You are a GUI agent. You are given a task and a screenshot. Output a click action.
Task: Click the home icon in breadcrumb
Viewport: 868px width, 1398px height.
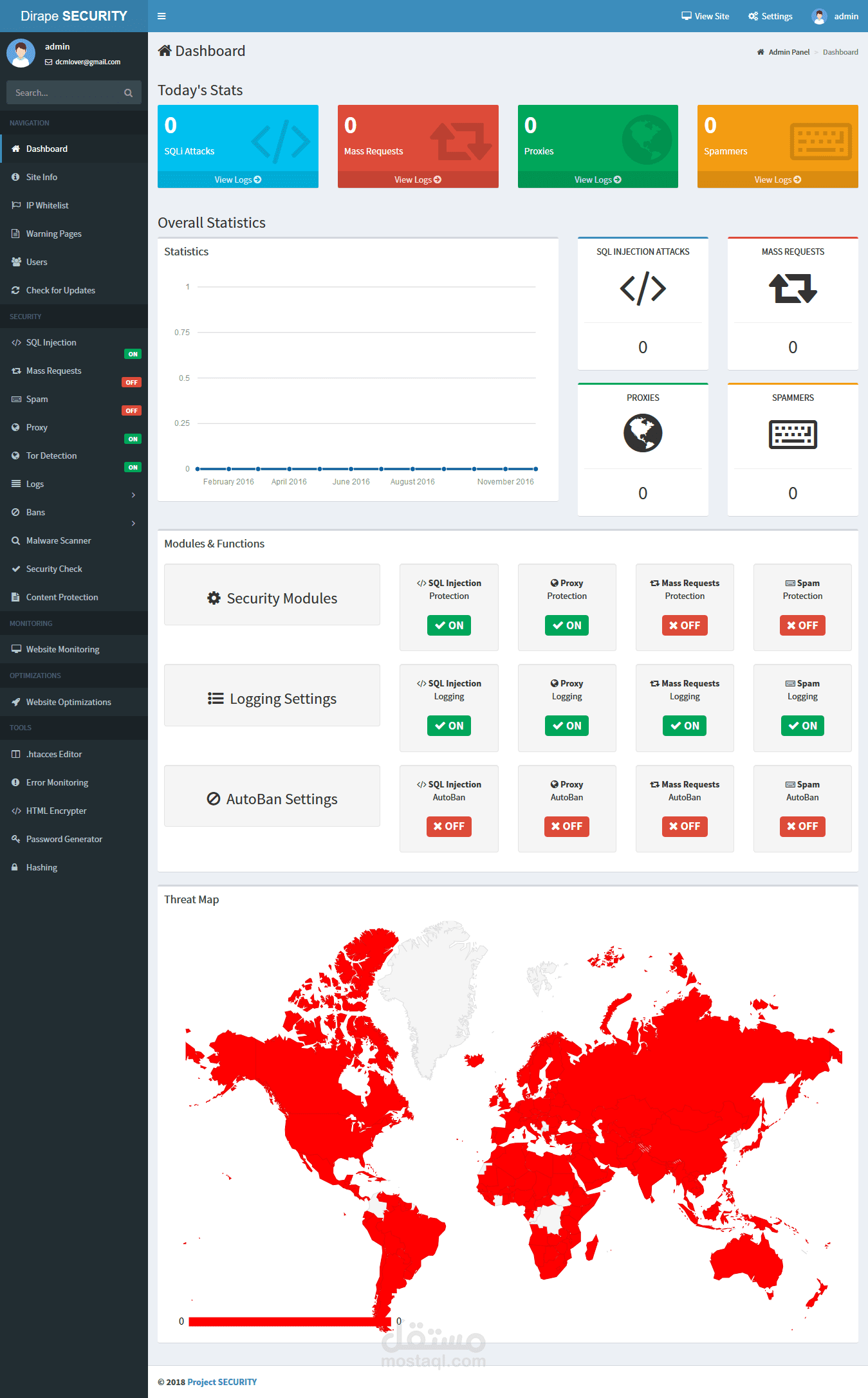tap(761, 52)
